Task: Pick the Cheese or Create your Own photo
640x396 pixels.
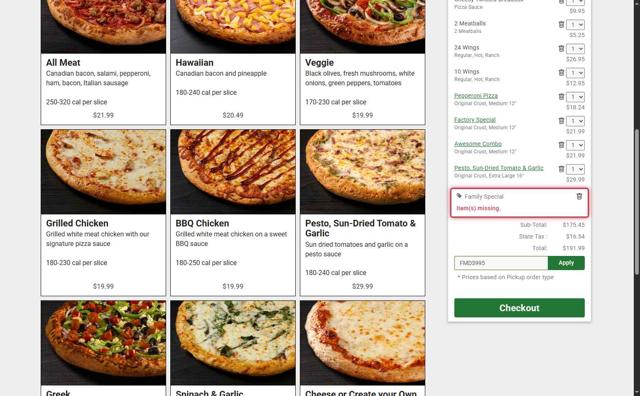Action: (362, 343)
